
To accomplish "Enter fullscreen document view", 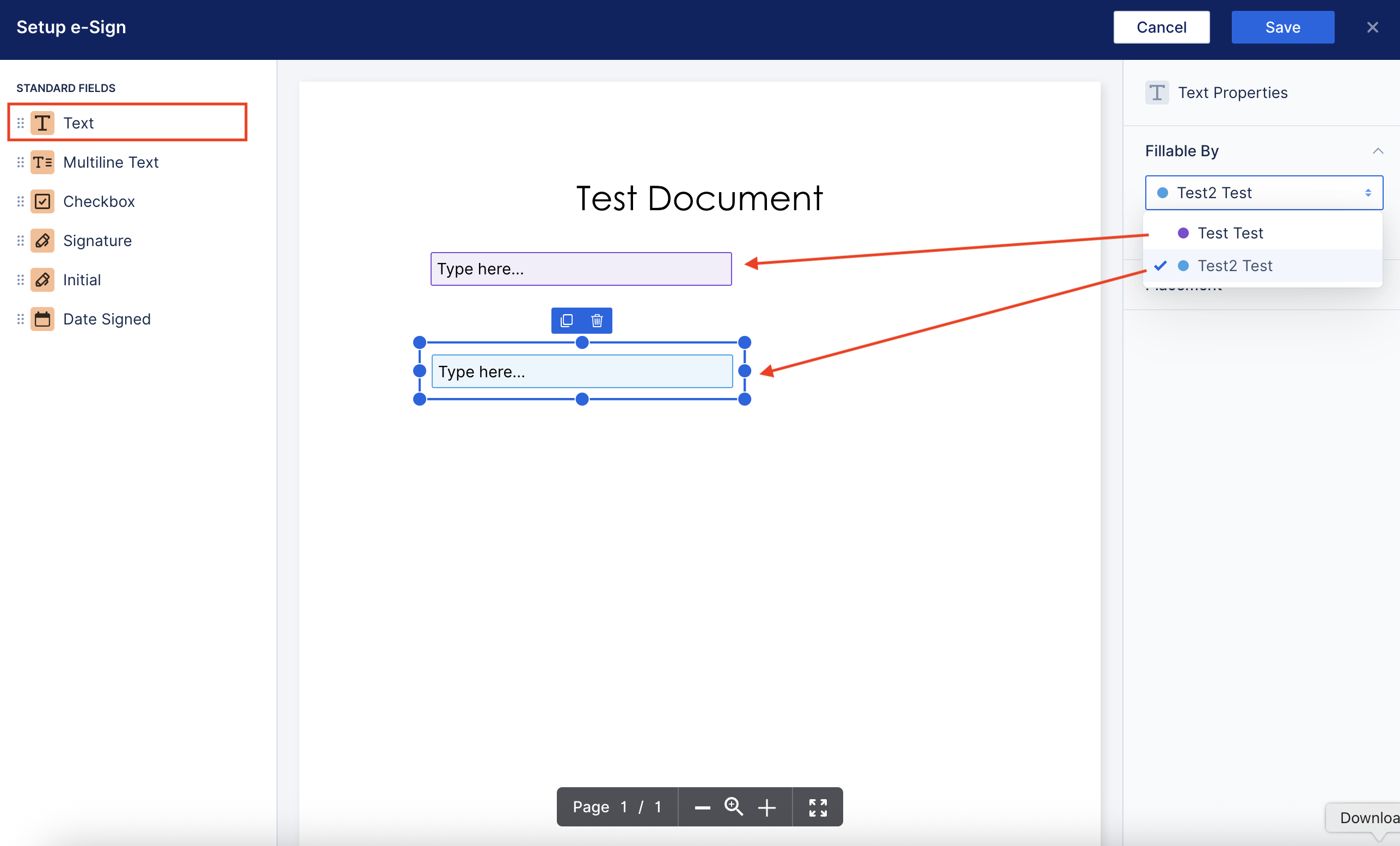I will click(x=818, y=807).
